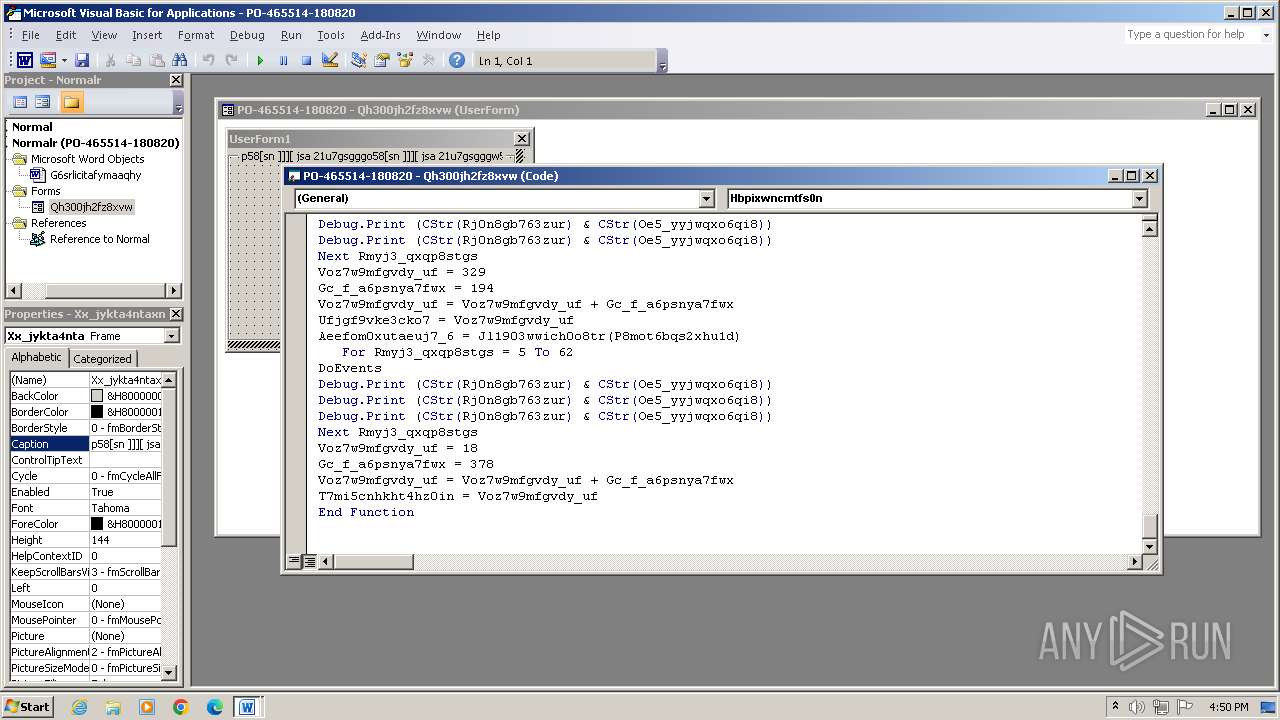
Task: Open Visual Basic Help question mark icon
Action: (x=457, y=61)
